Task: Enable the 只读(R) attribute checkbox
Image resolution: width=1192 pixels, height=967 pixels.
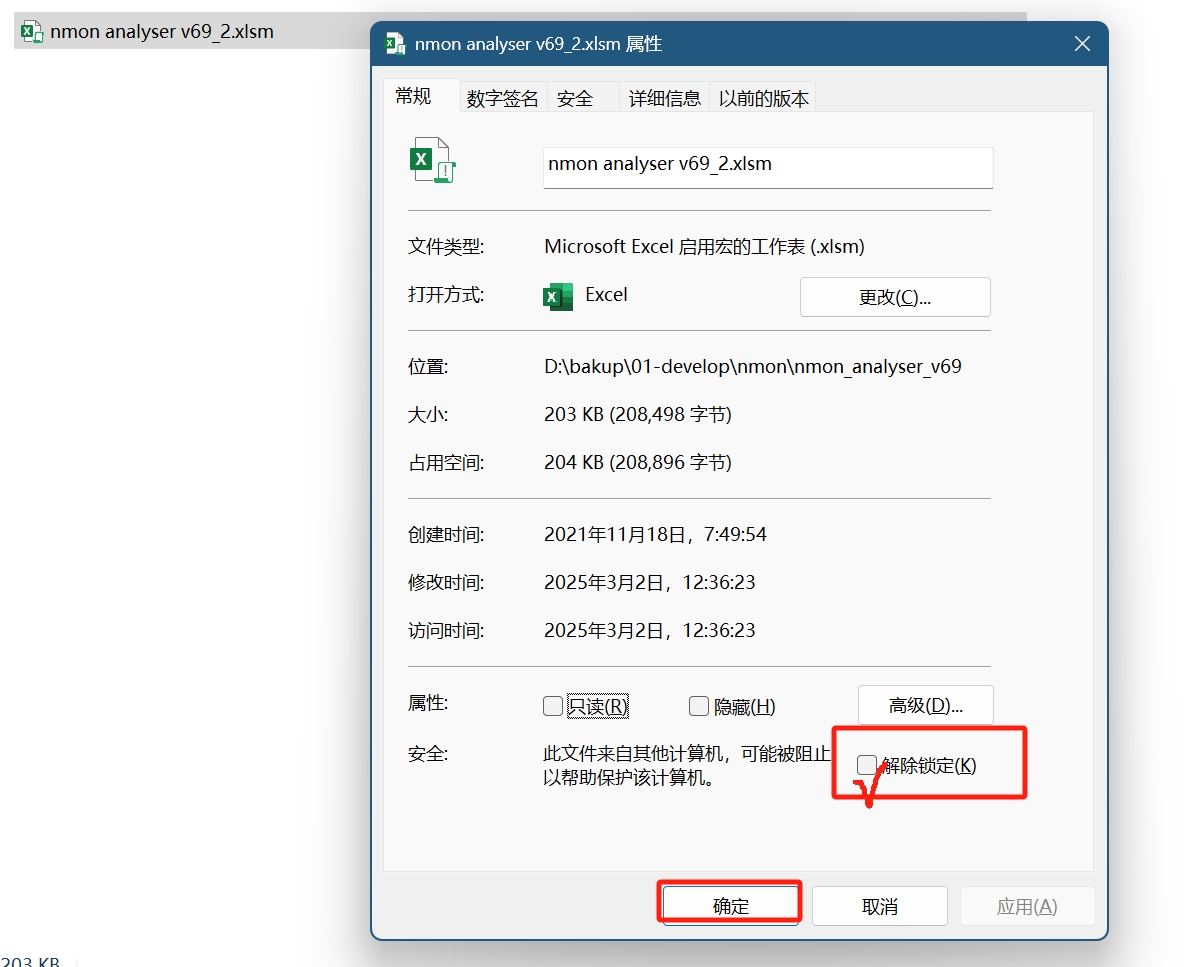Action: [553, 705]
